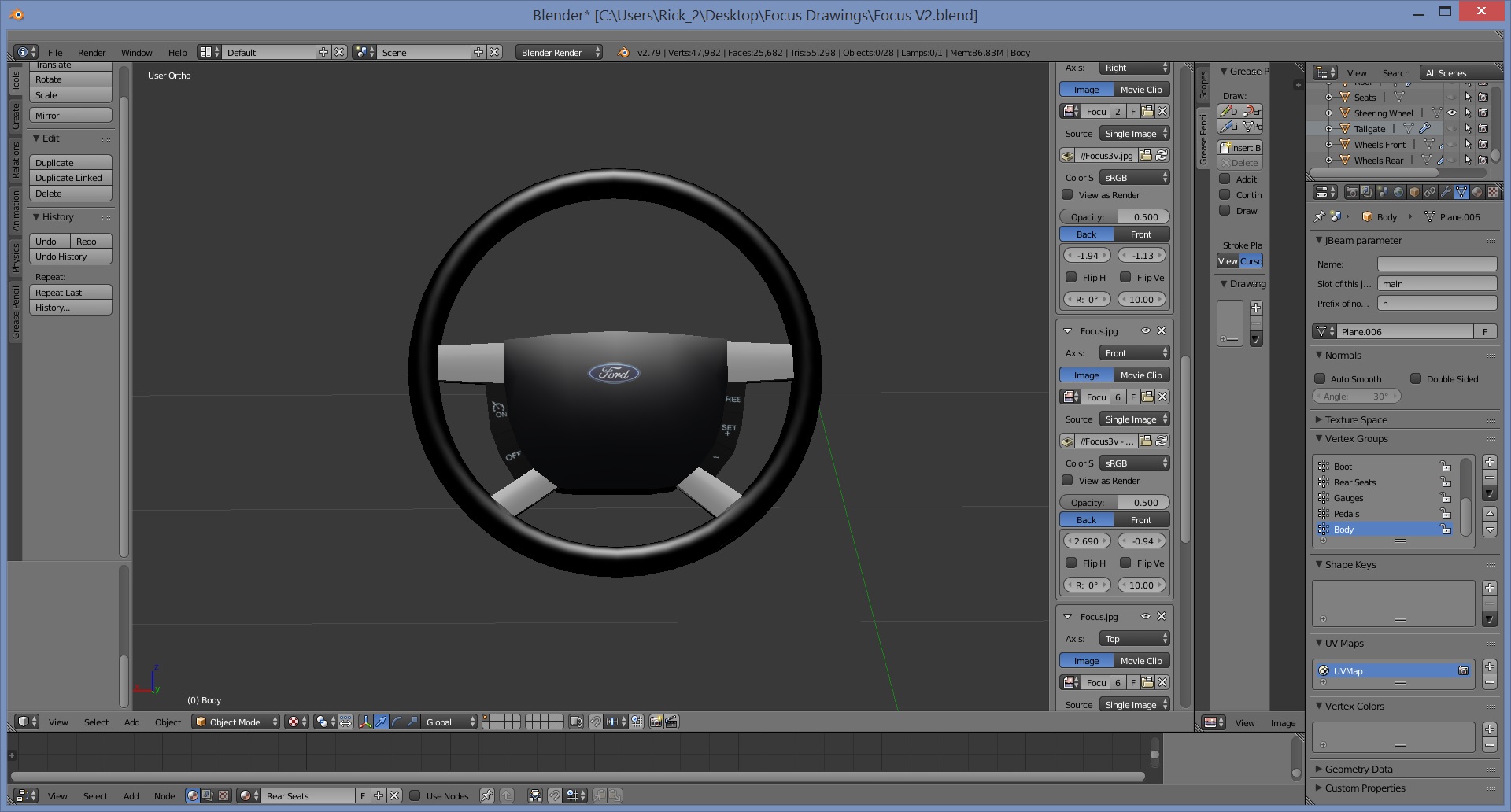The height and width of the screenshot is (812, 1511).
Task: Open the Help menu
Action: 177,52
